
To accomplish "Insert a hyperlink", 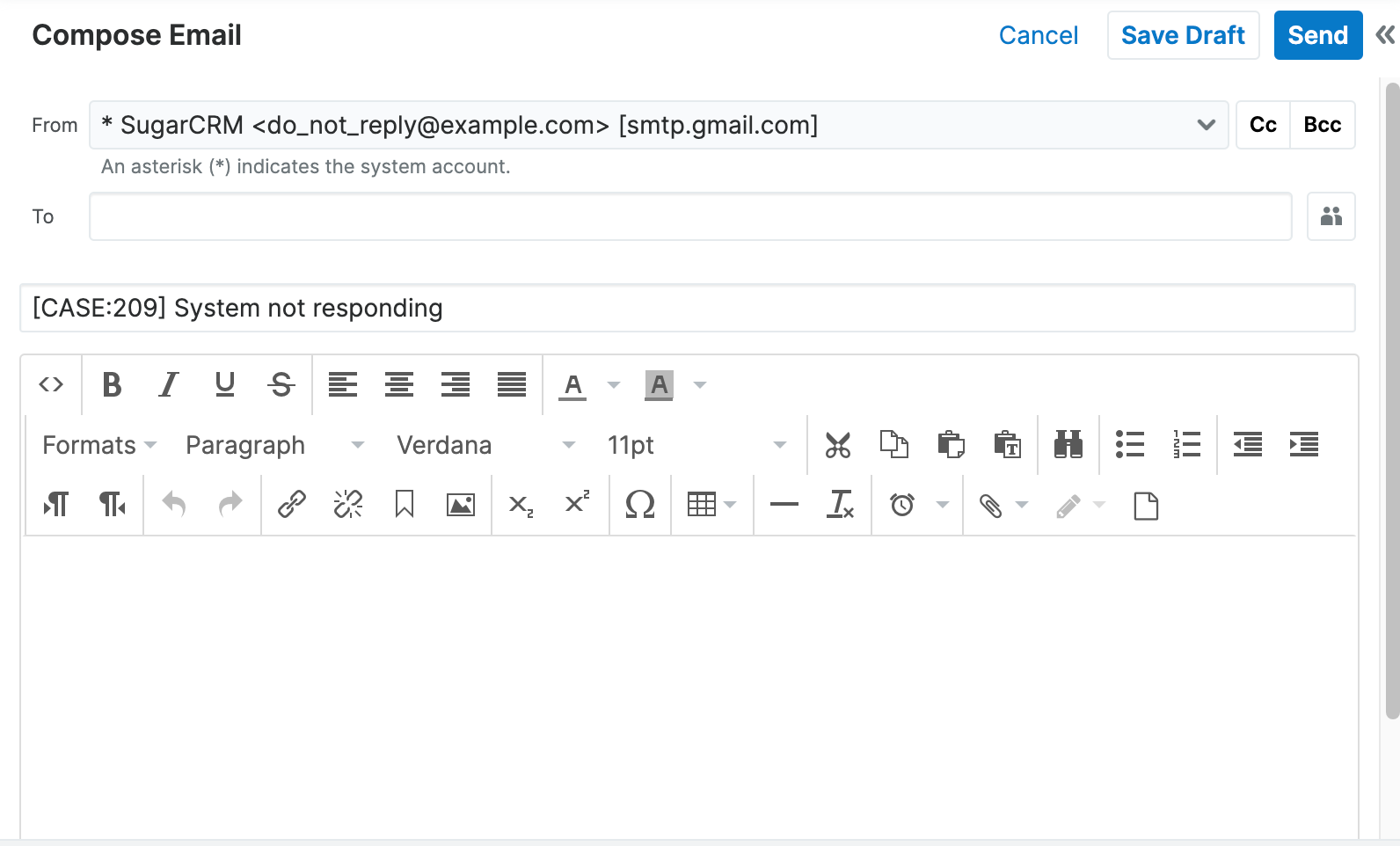I will click(291, 505).
